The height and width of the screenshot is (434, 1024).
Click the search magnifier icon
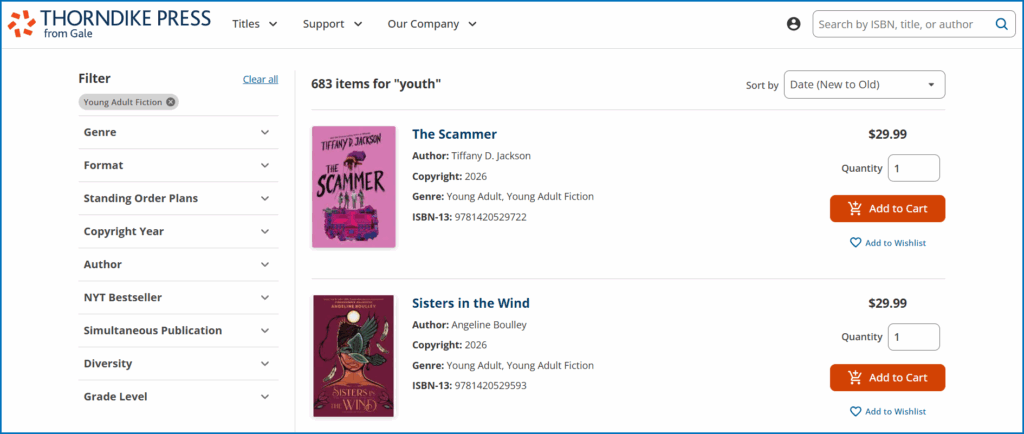click(x=1001, y=24)
